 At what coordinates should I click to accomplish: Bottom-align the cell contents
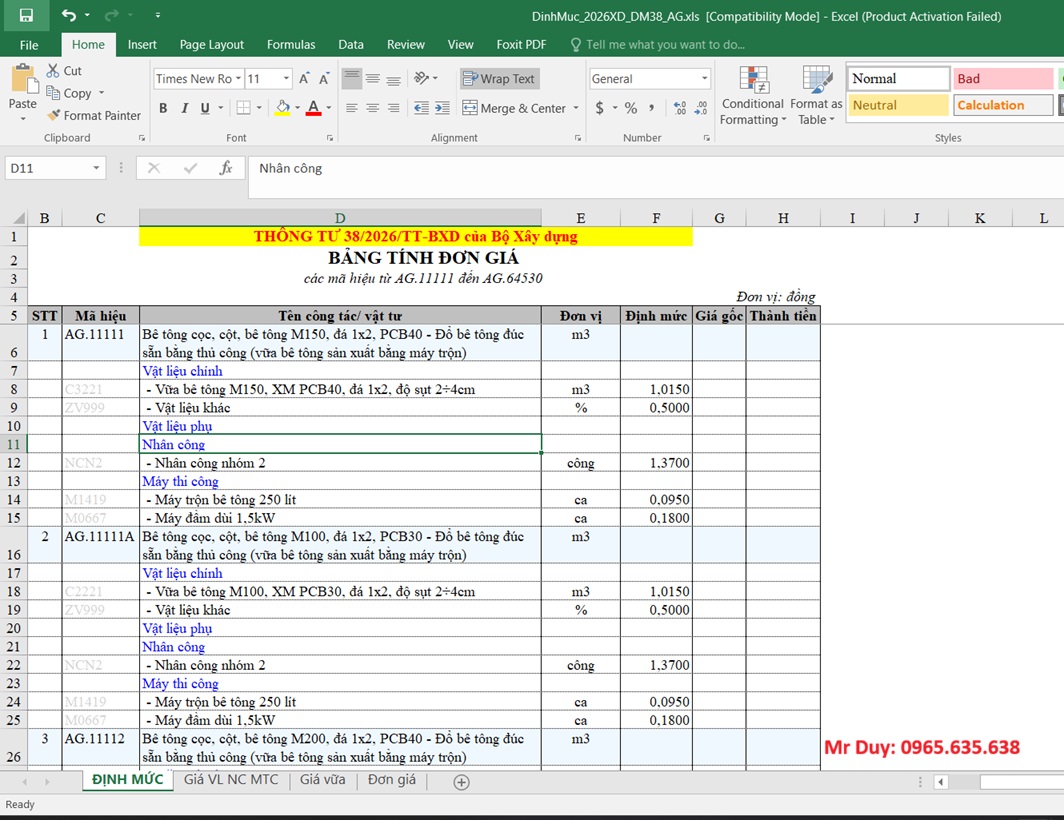click(394, 79)
